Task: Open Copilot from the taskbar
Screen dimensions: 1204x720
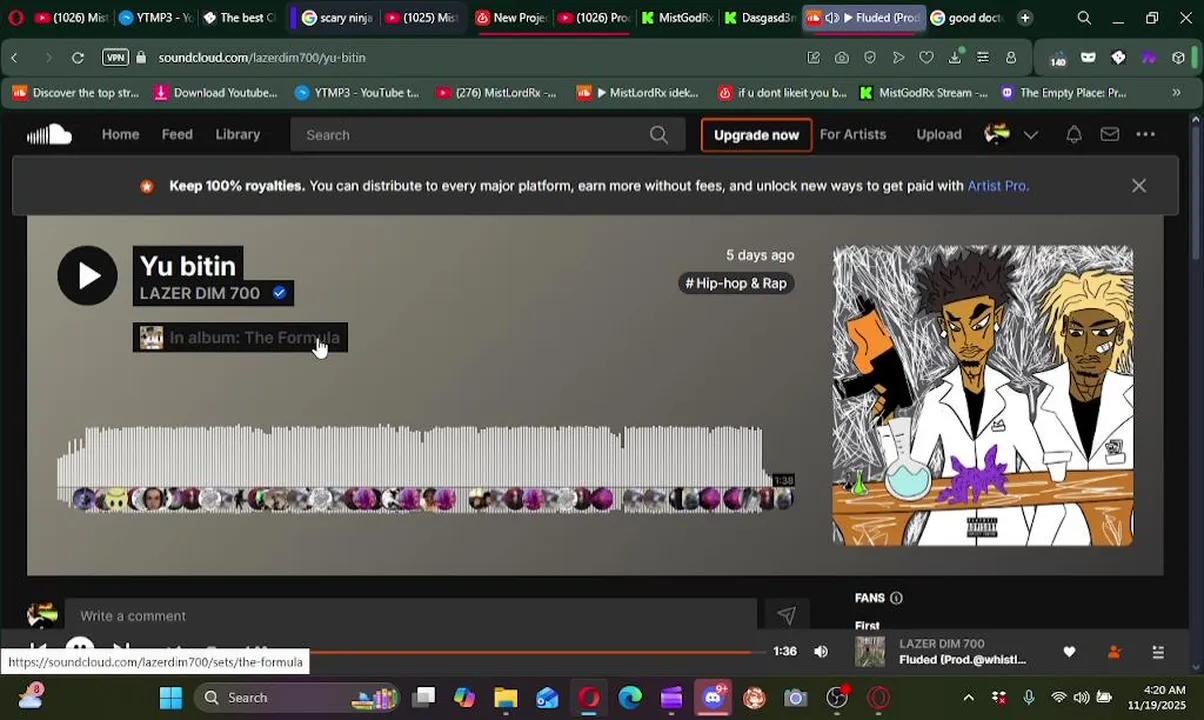Action: pos(464,698)
